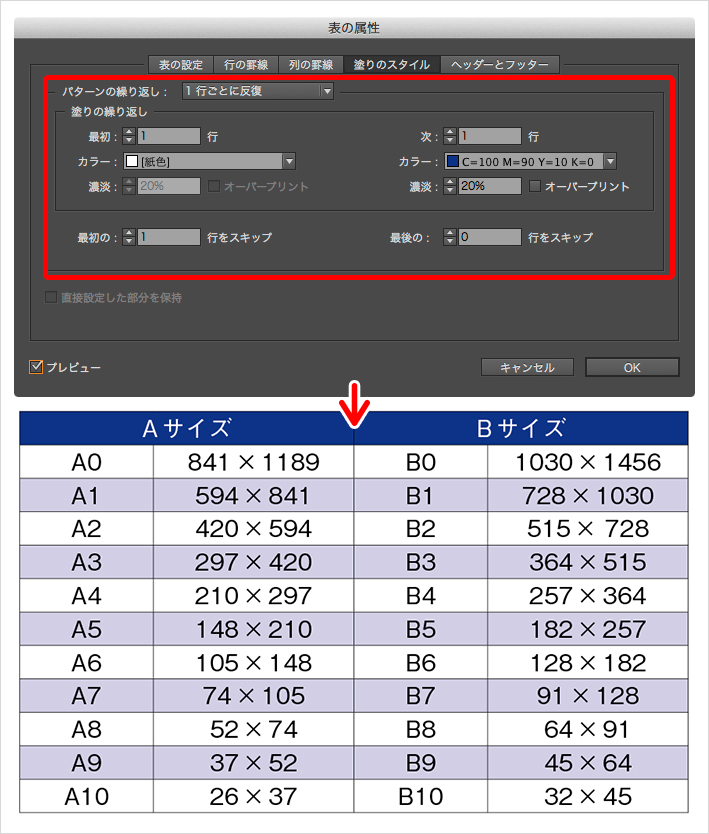Click the Aサイズ header cell

click(x=187, y=428)
